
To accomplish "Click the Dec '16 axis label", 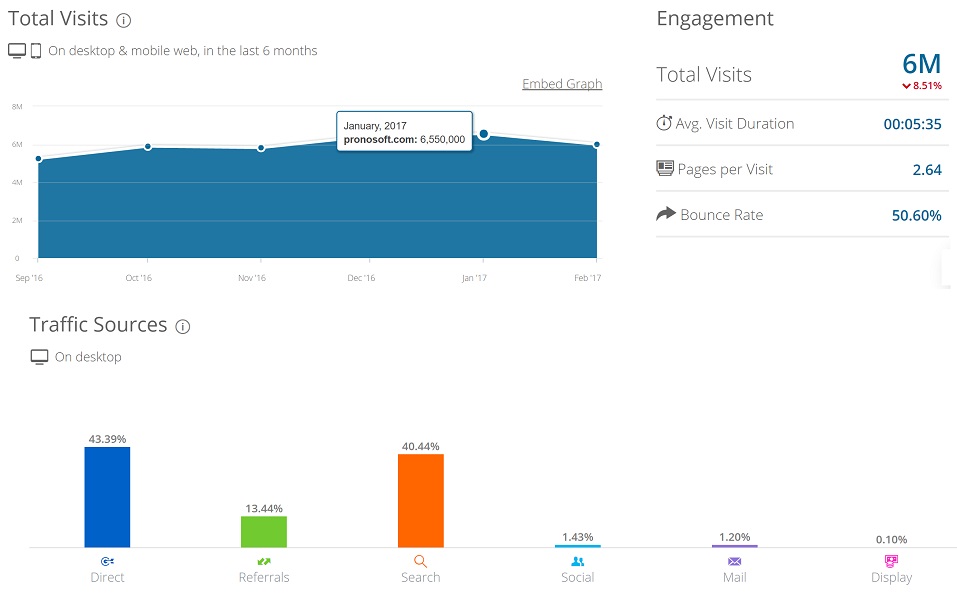I will (x=361, y=278).
